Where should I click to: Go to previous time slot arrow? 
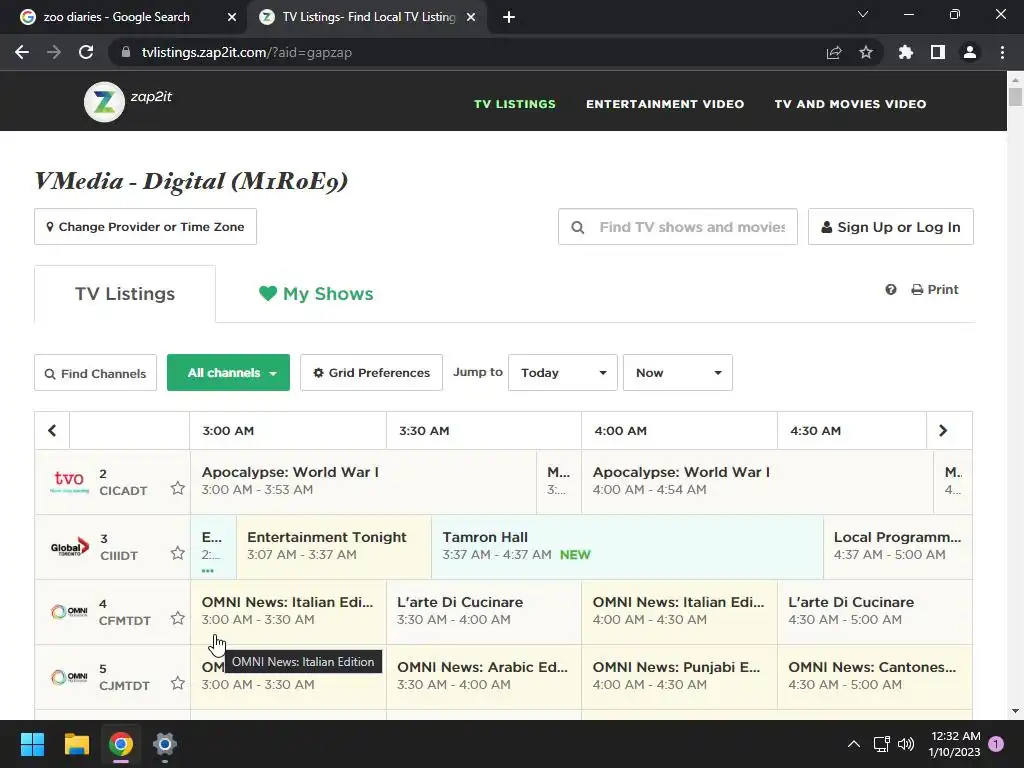[x=52, y=430]
